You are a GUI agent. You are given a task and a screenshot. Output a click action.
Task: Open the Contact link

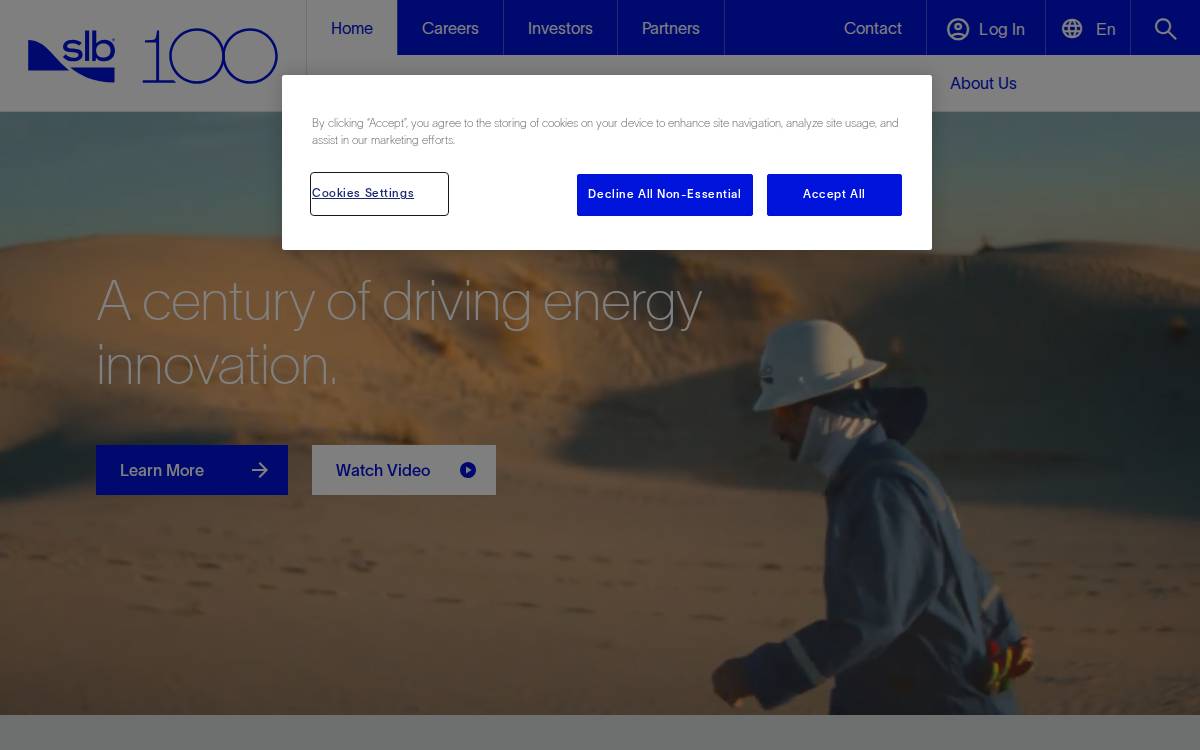pyautogui.click(x=873, y=28)
